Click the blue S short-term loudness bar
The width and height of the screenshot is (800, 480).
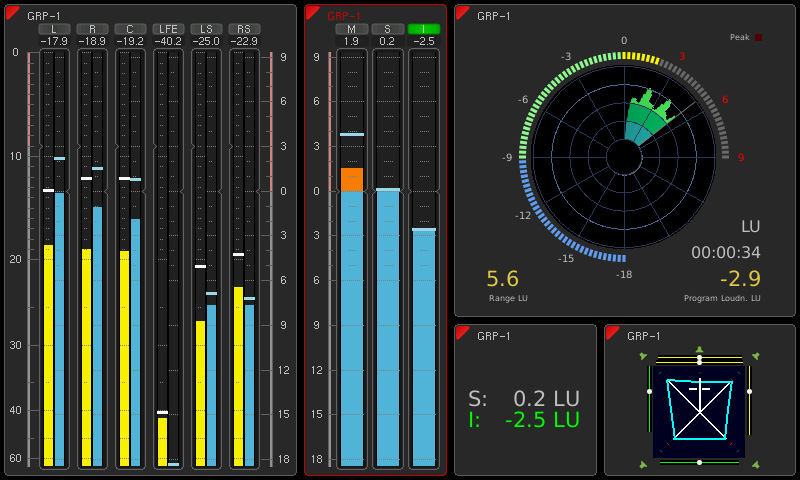[388, 329]
